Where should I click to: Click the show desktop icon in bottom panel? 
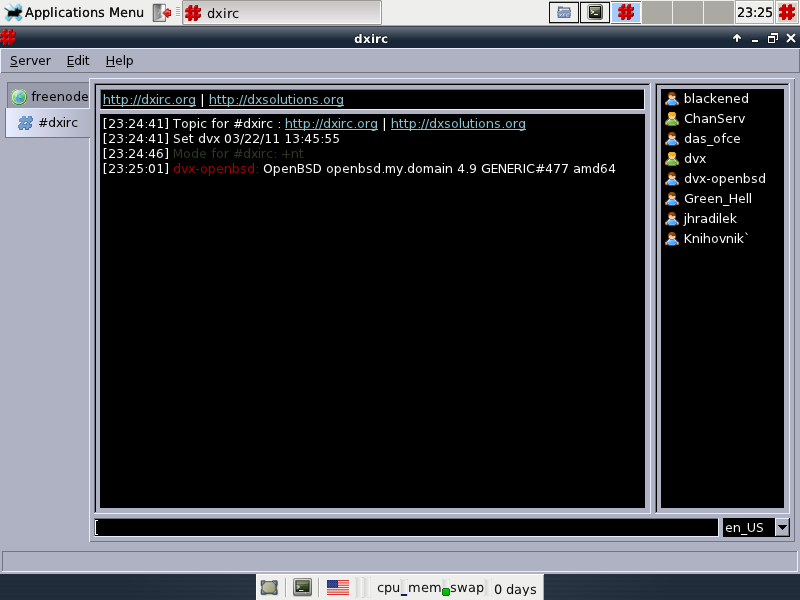tap(269, 588)
